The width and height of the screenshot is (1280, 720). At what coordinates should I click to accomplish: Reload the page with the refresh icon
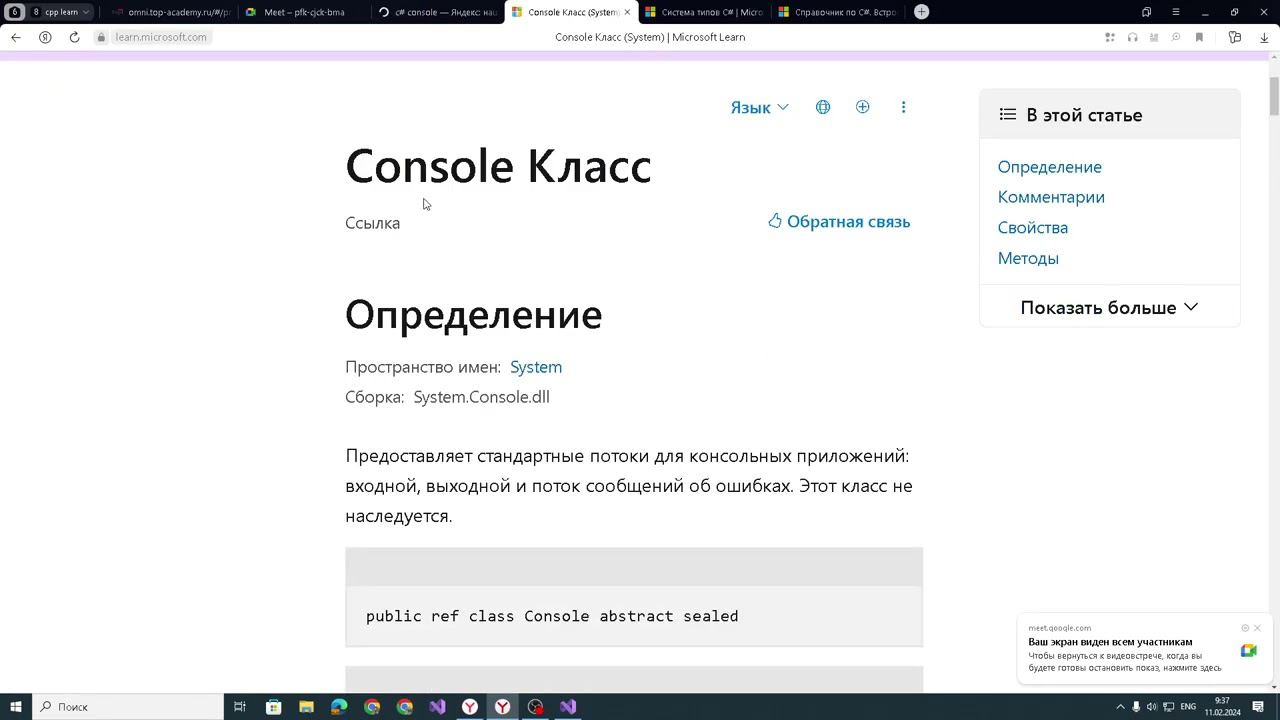click(x=74, y=37)
